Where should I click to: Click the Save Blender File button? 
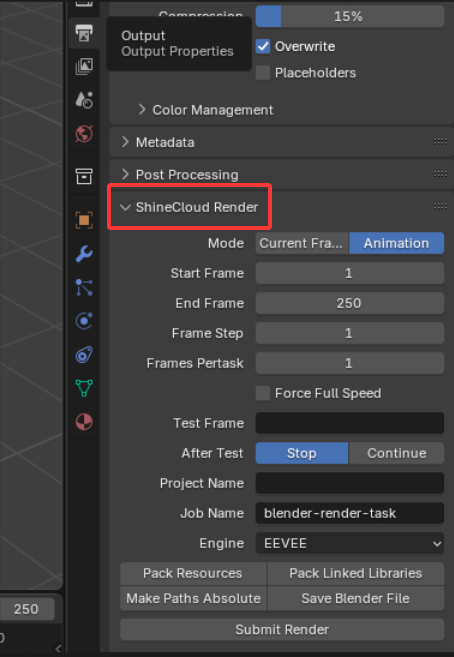[356, 598]
